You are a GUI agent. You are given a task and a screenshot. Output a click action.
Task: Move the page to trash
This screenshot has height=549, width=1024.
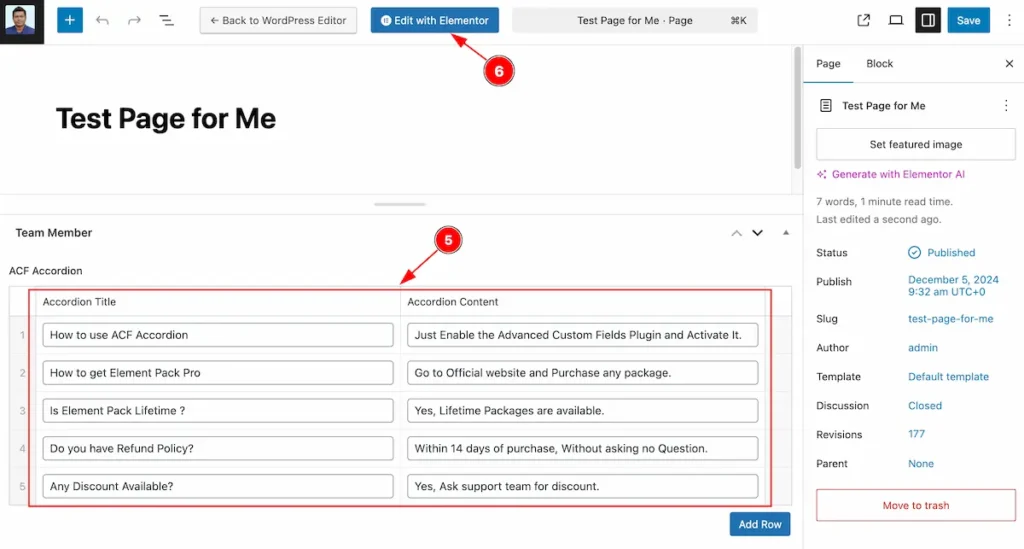click(916, 505)
